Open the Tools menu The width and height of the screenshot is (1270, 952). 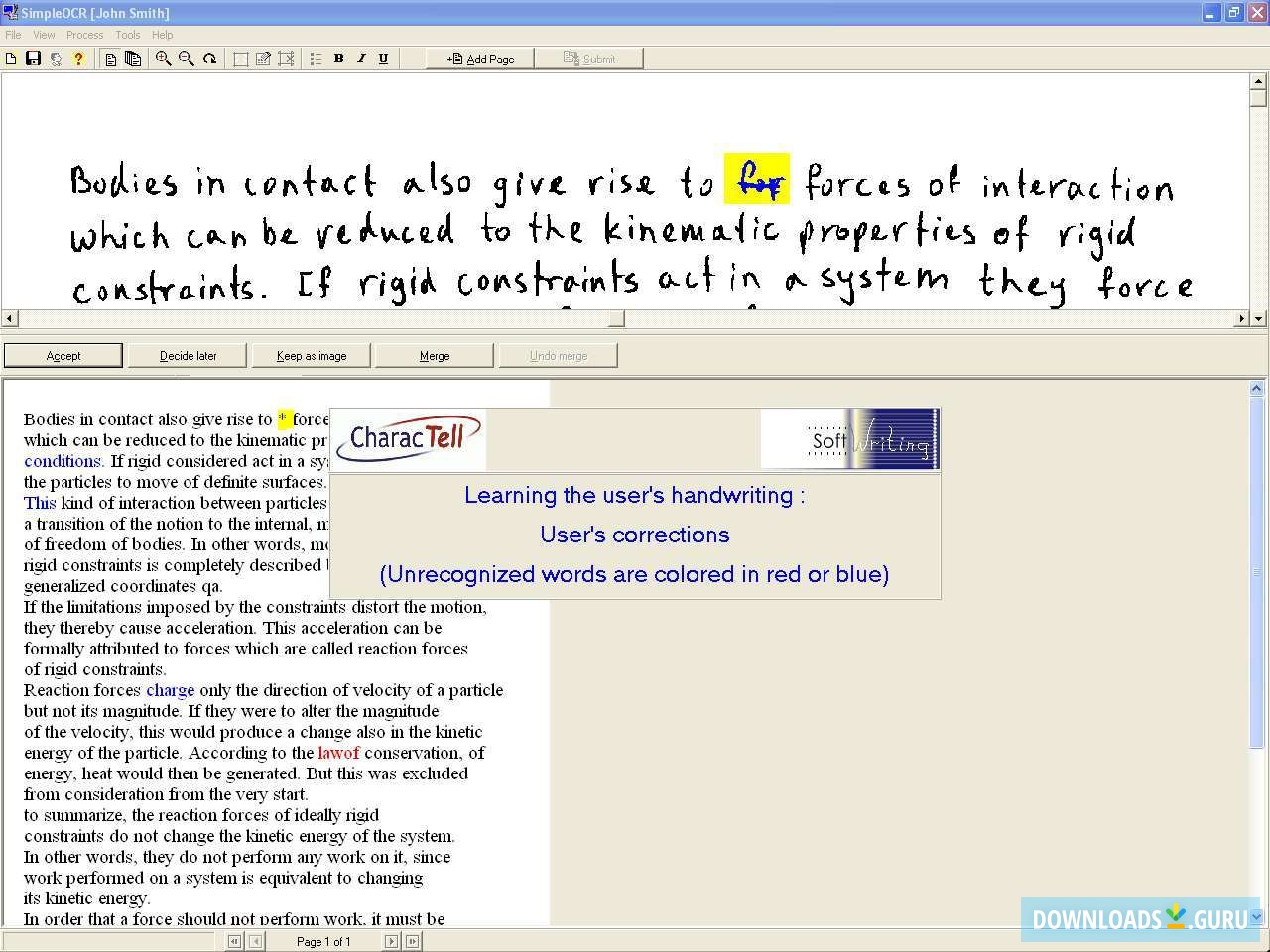click(127, 34)
